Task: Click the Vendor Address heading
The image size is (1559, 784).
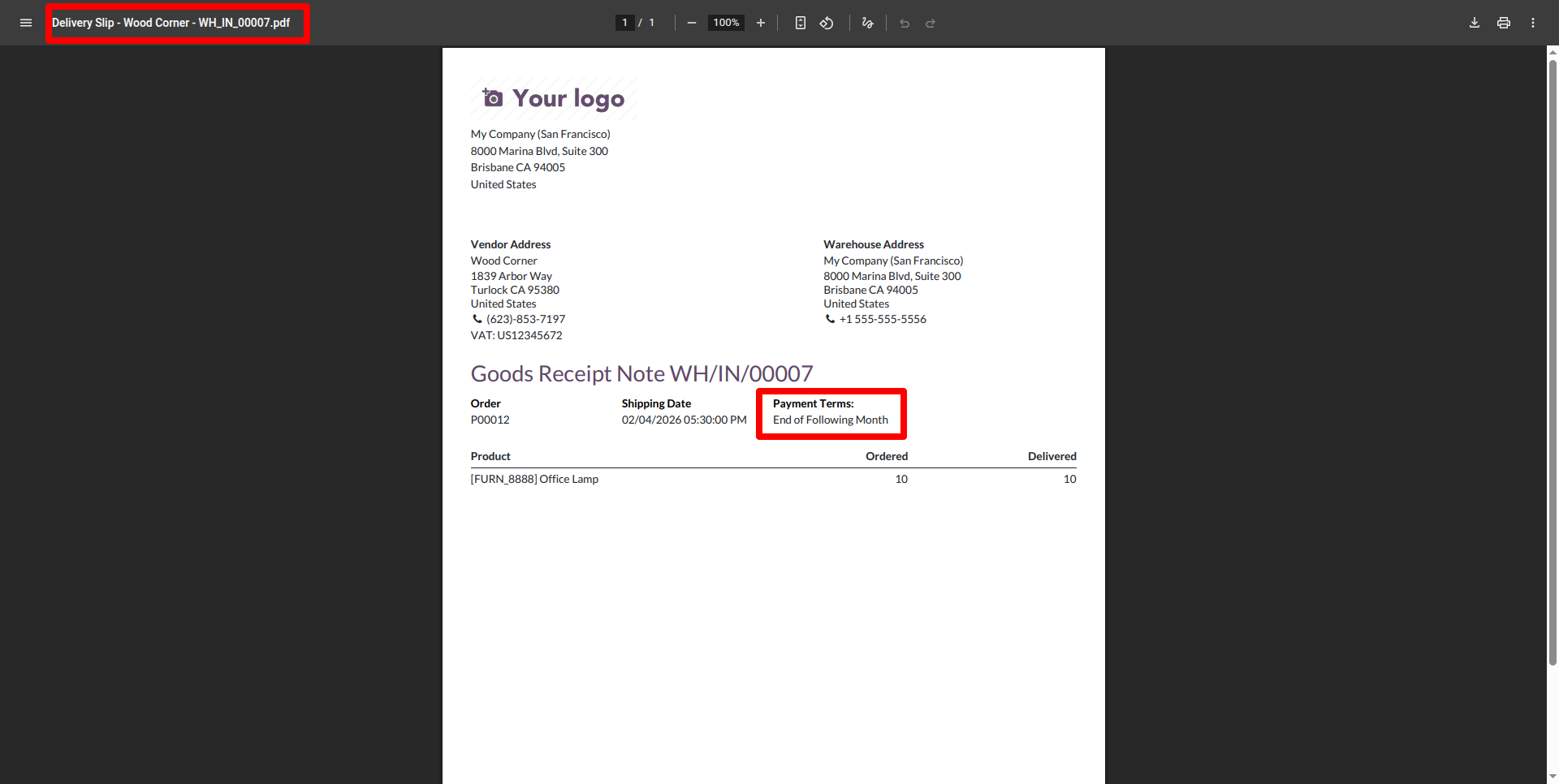Action: pyautogui.click(x=511, y=244)
